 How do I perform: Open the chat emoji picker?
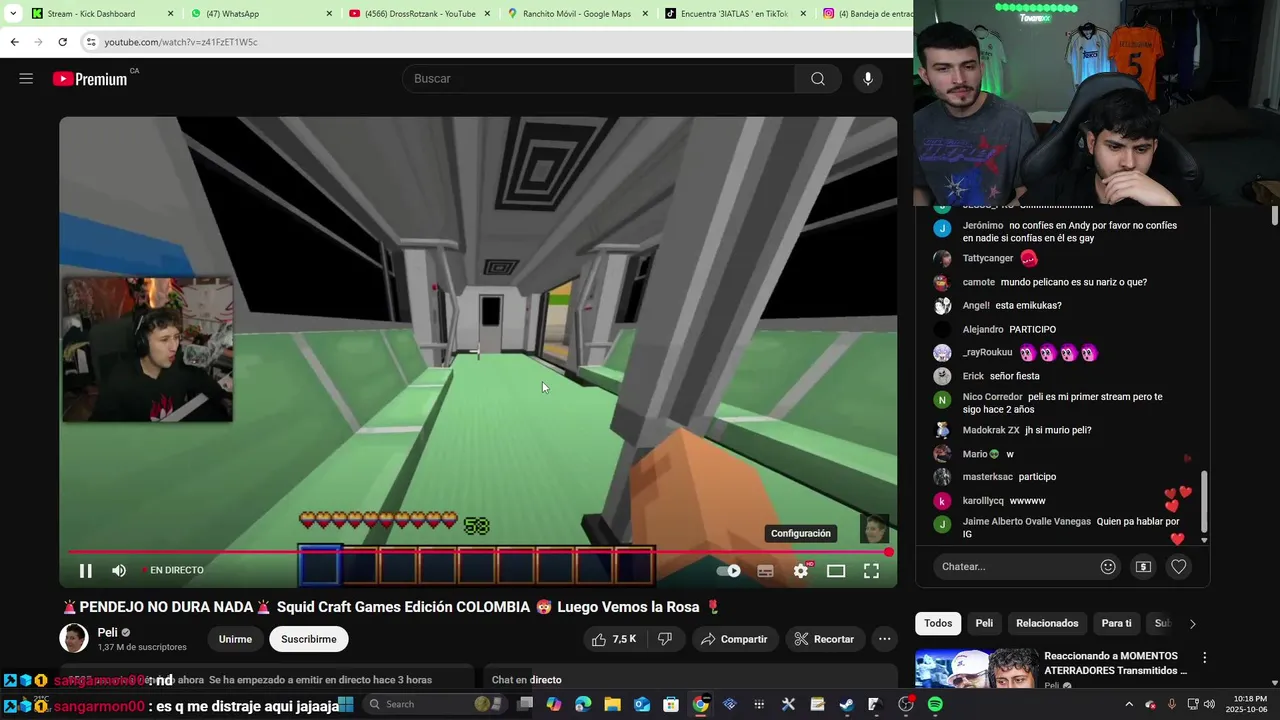(1108, 567)
